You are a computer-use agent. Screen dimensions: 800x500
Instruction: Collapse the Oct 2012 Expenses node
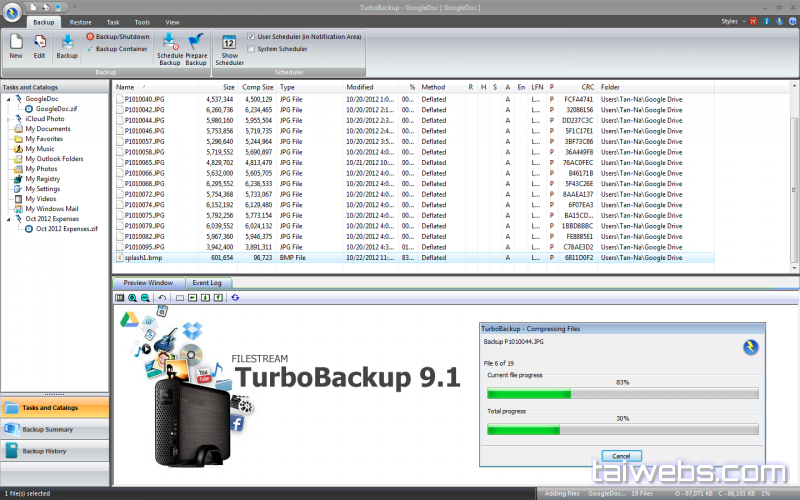9,218
